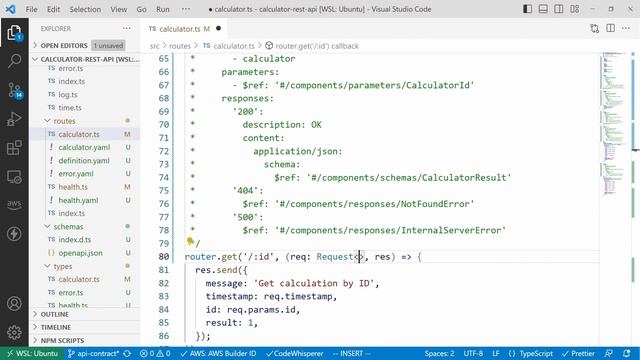This screenshot has height=360, width=640.
Task: Click api-contract* branch in status bar
Action: coord(93,353)
